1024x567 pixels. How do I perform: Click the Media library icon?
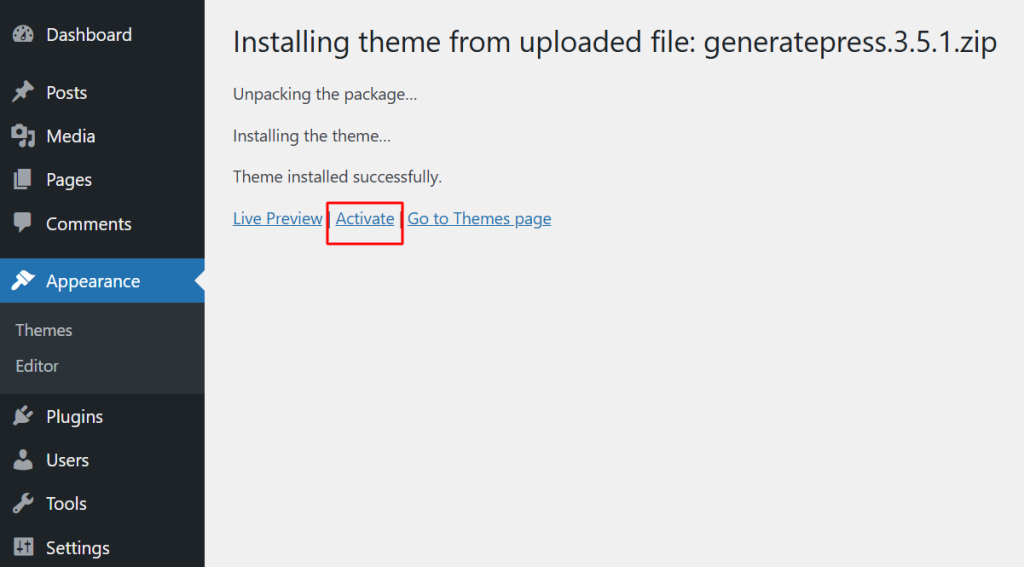tap(22, 136)
